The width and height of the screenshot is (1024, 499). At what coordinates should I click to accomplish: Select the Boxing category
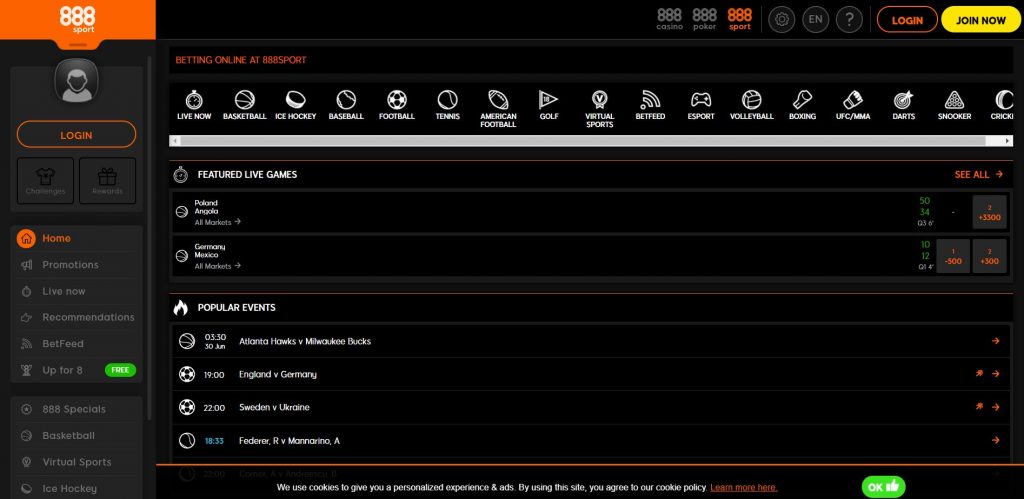click(802, 105)
